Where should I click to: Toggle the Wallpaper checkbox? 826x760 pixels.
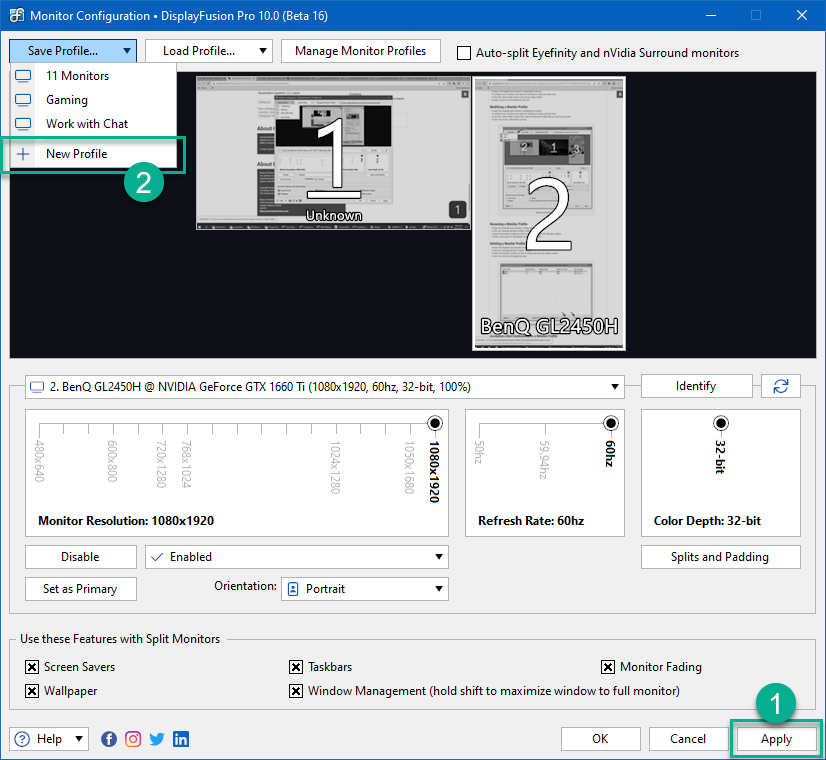tap(32, 690)
